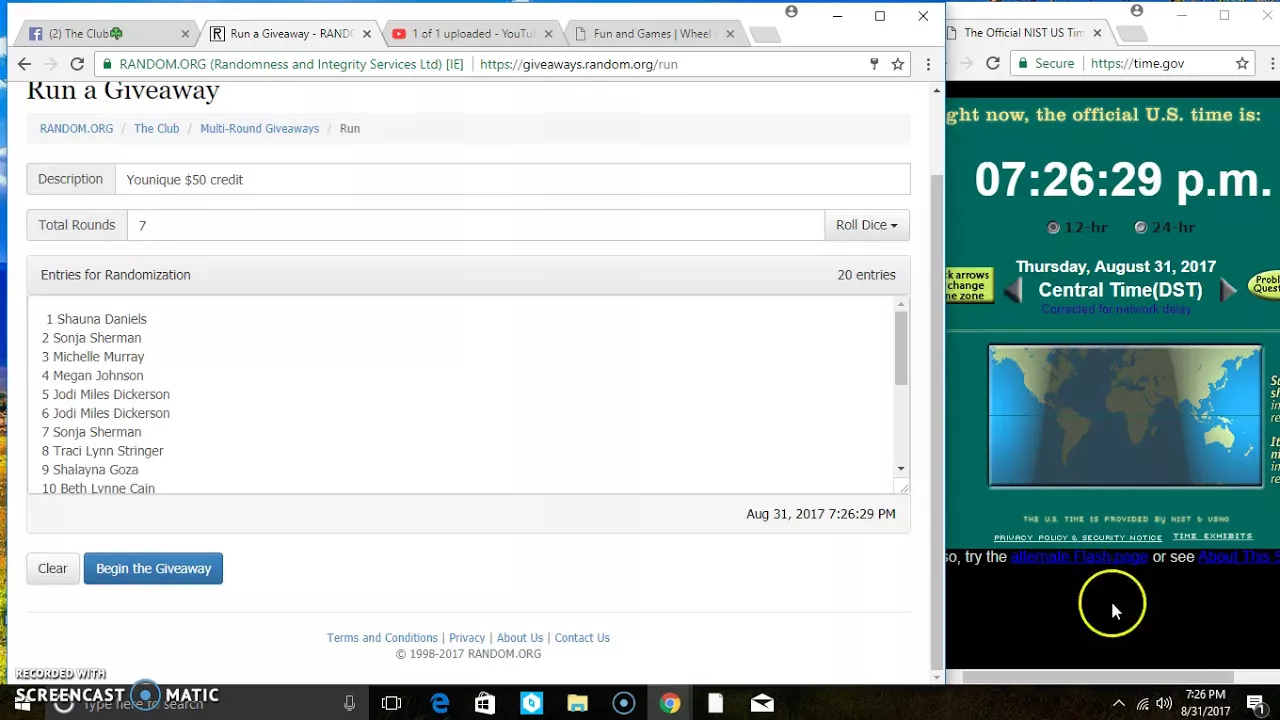Click entry '8 Traci Lynn Stringer'
The image size is (1280, 720).
point(102,450)
